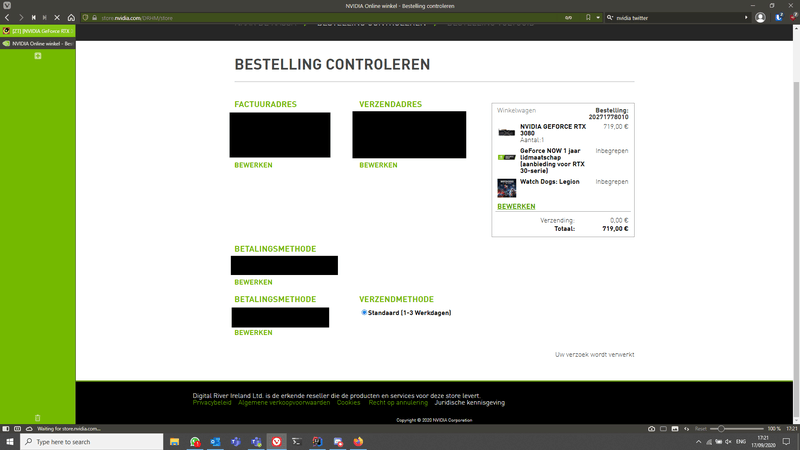Expand search history dropdown arrow
800x450 pixels.
746,18
